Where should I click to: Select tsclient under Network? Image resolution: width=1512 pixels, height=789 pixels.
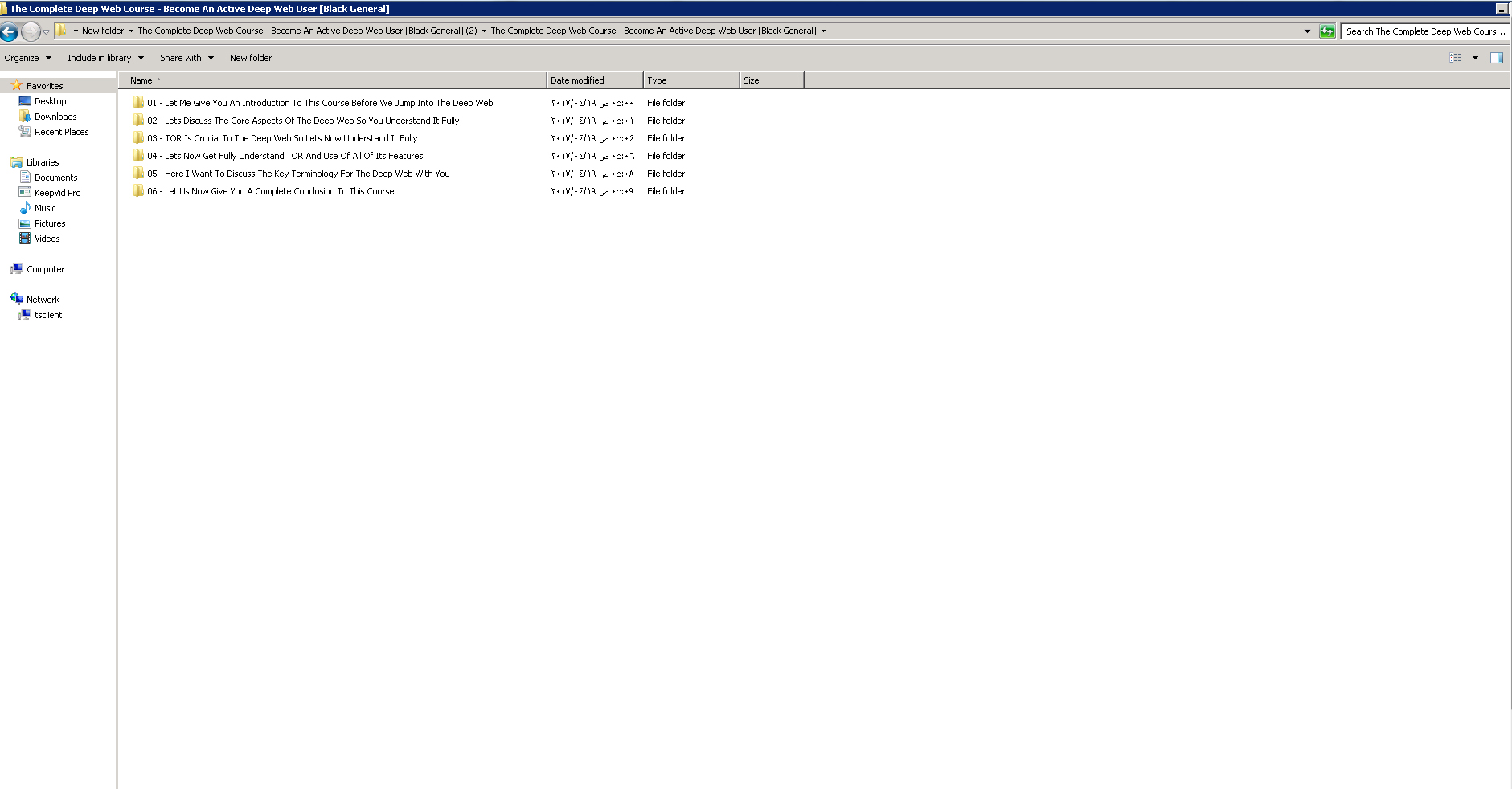47,315
